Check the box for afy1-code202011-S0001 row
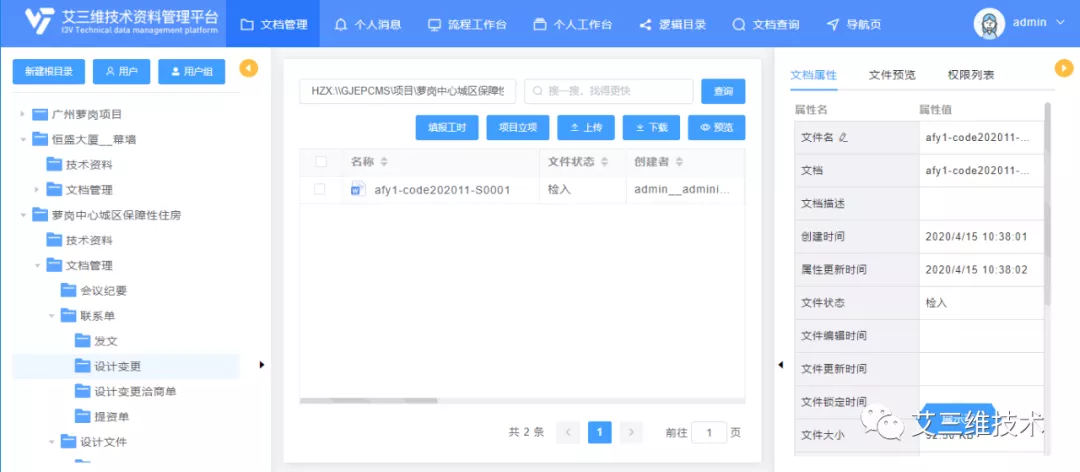 [x=320, y=189]
